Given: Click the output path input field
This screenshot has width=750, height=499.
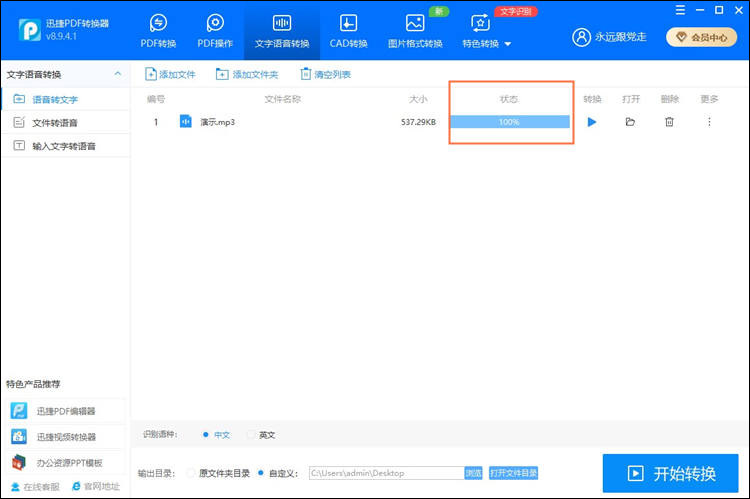Looking at the screenshot, I should 386,473.
